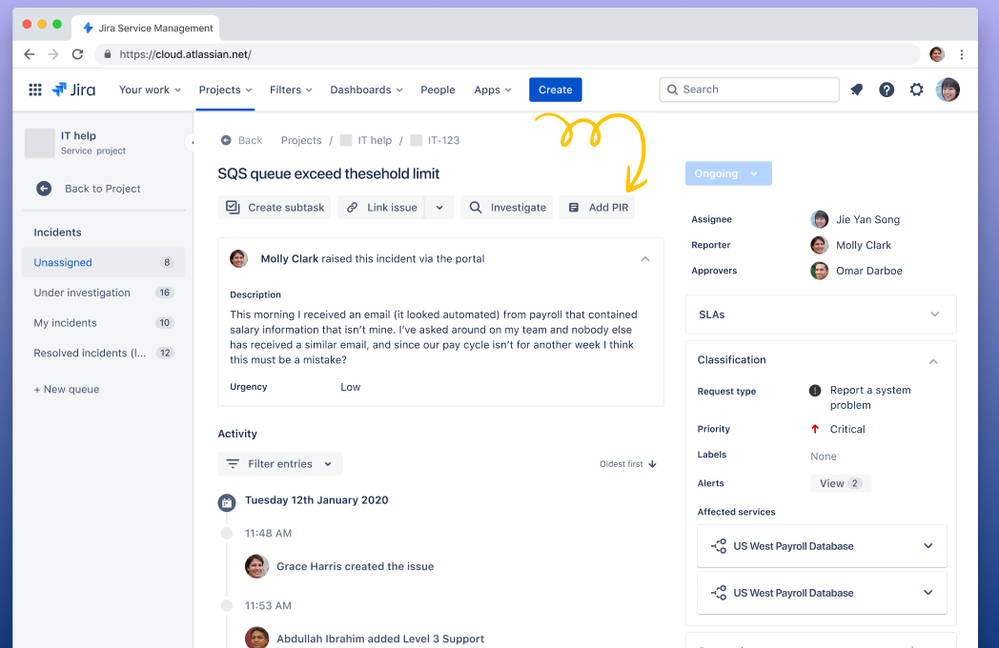Collapse the Classification section
Viewport: 999px width, 648px height.
(x=933, y=361)
